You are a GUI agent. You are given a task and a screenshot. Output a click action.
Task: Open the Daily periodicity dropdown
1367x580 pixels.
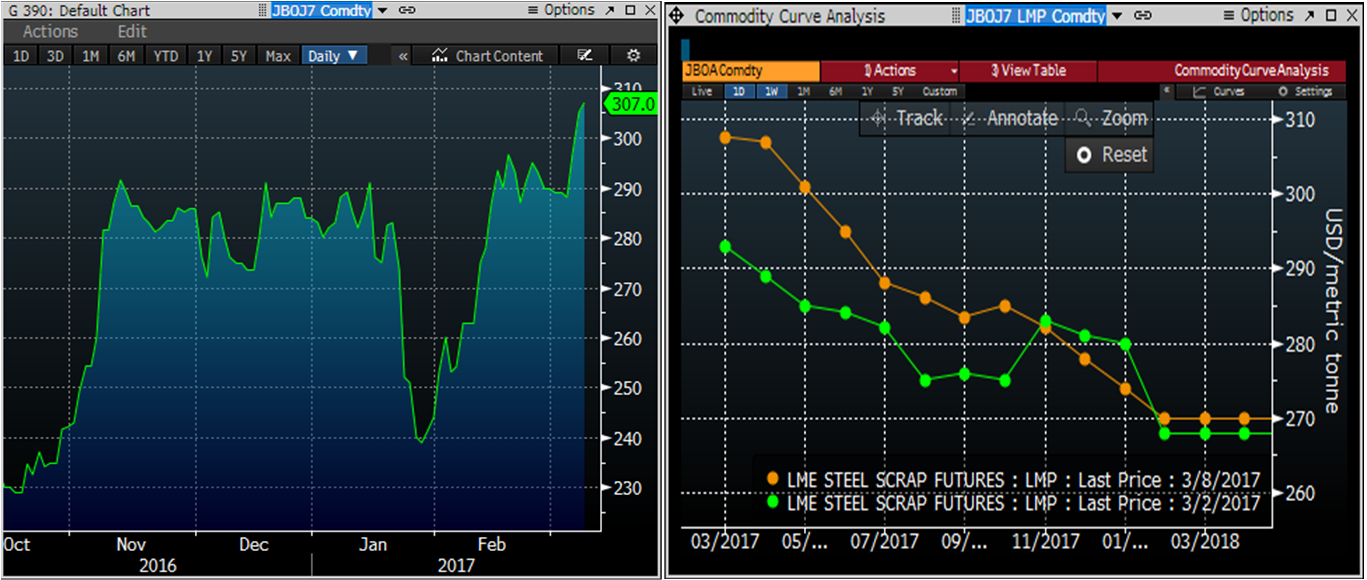[x=333, y=56]
